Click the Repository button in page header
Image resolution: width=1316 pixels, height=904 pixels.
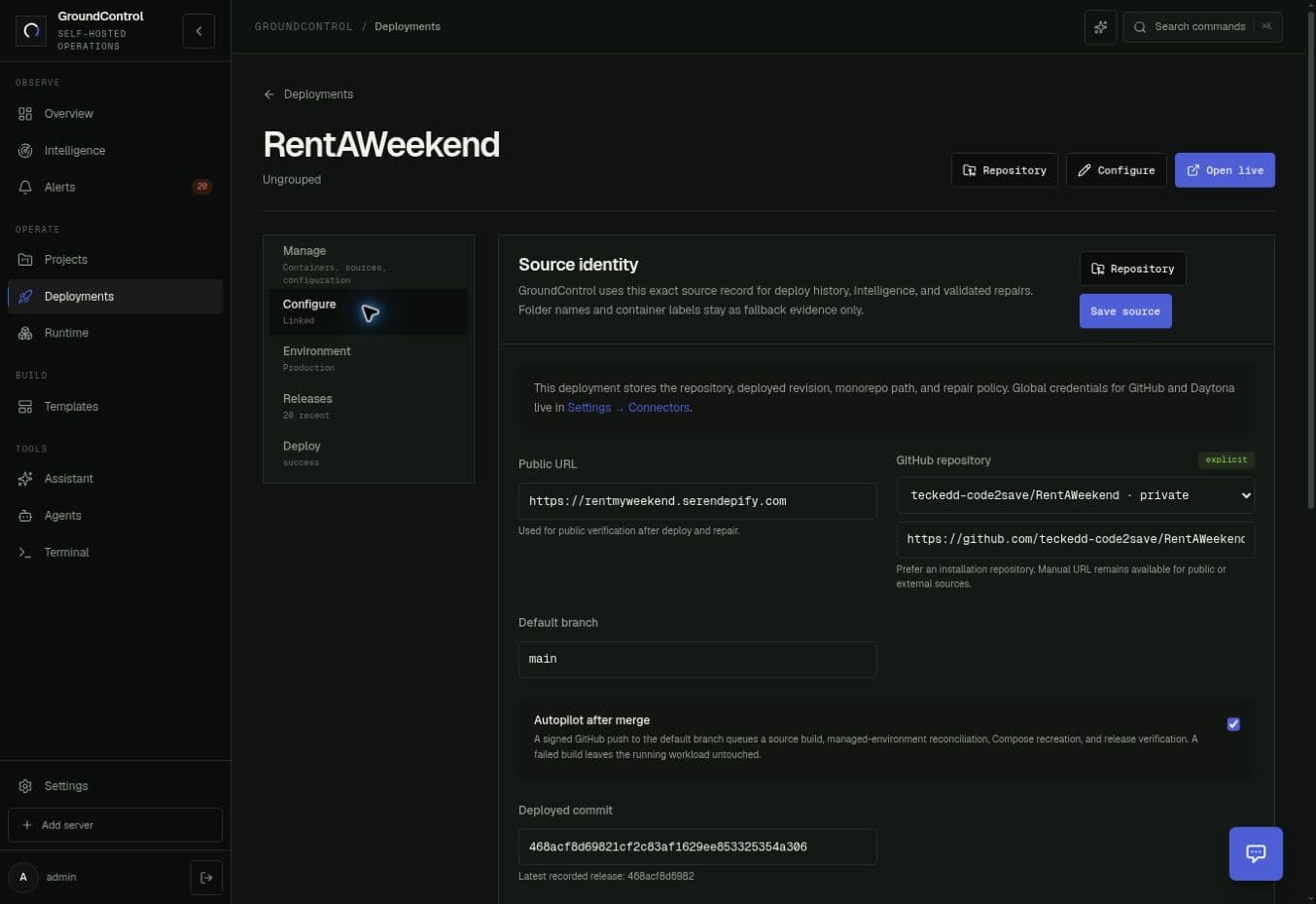pyautogui.click(x=1004, y=170)
